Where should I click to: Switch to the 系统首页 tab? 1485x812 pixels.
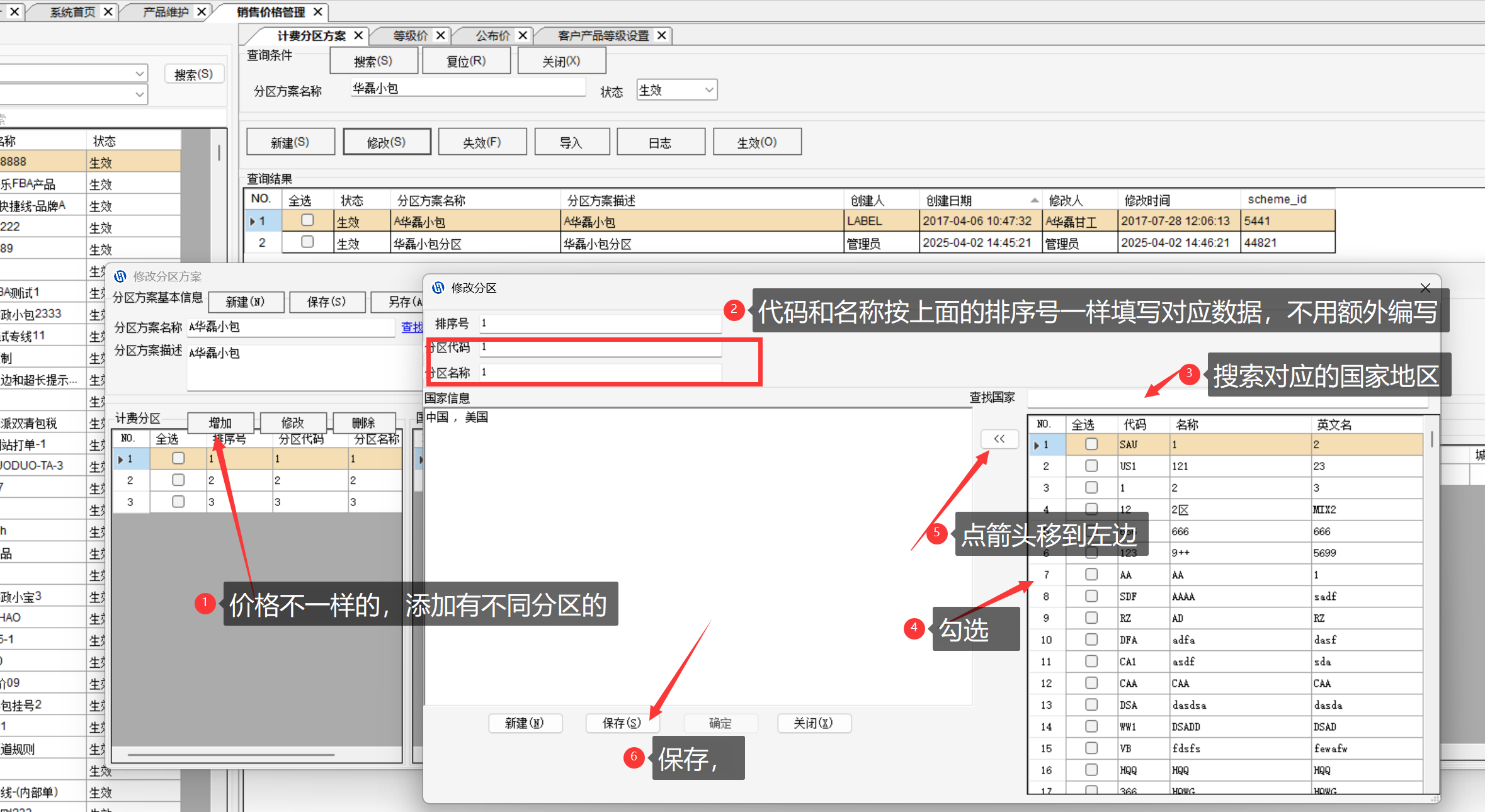coord(72,11)
